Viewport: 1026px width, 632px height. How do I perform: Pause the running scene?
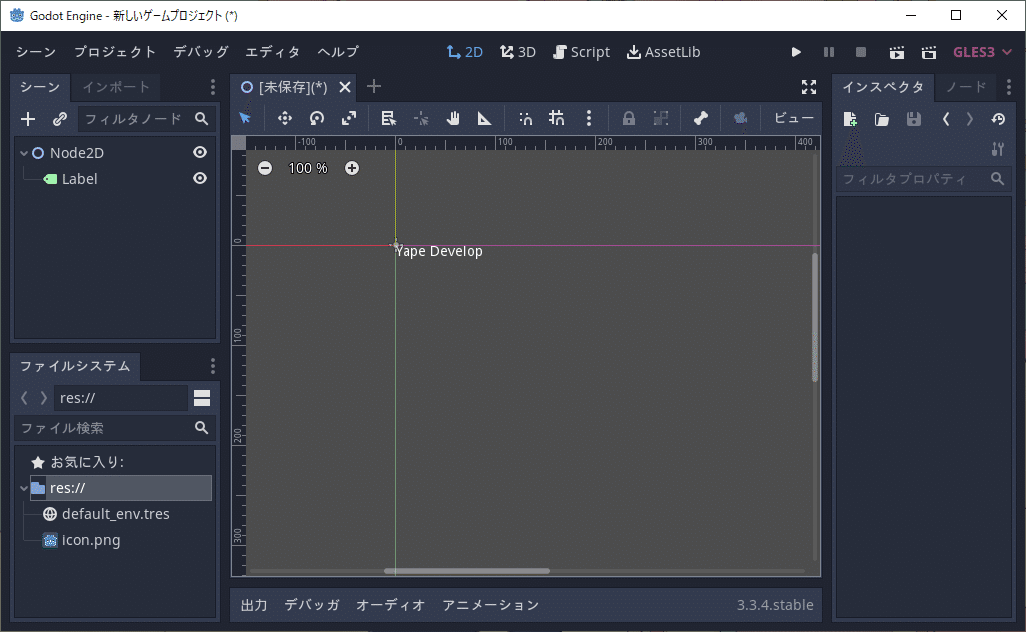pyautogui.click(x=828, y=52)
